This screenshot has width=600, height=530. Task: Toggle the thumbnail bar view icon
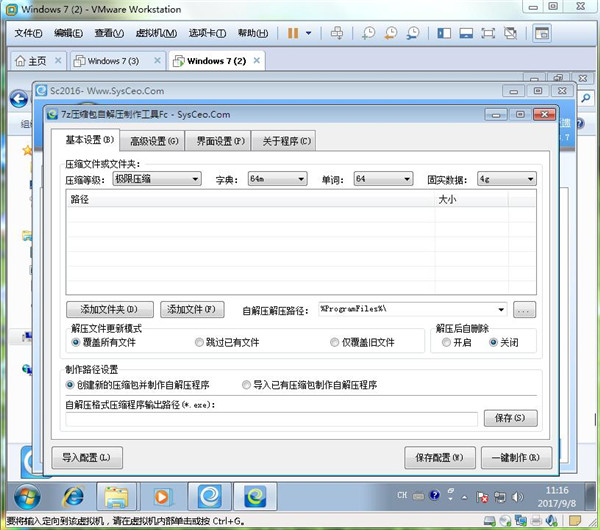tap(466, 33)
